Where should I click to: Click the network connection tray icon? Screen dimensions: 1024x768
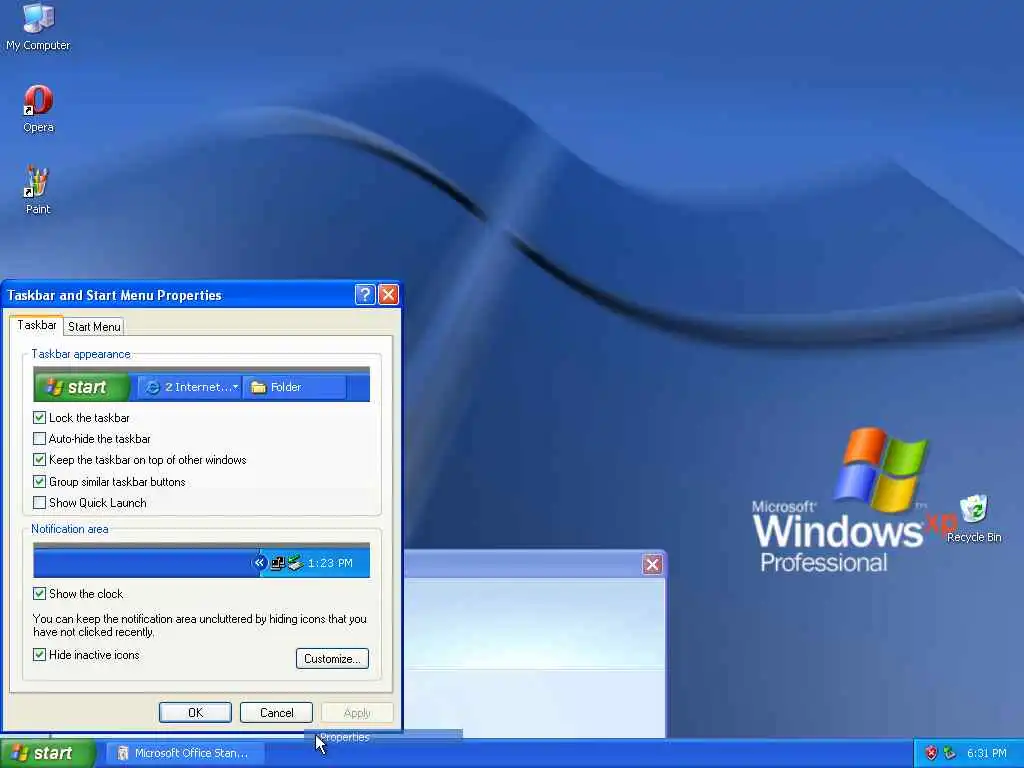click(x=949, y=753)
